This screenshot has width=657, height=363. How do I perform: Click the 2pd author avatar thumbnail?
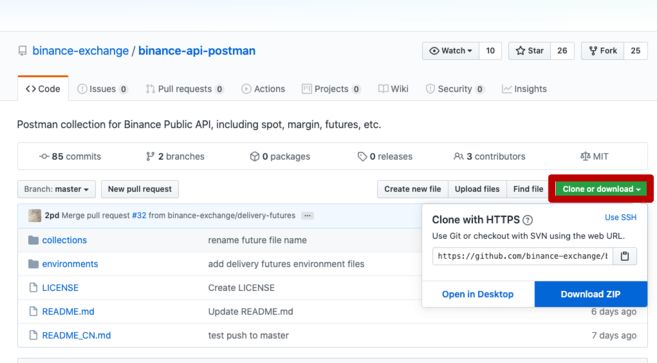(x=34, y=215)
